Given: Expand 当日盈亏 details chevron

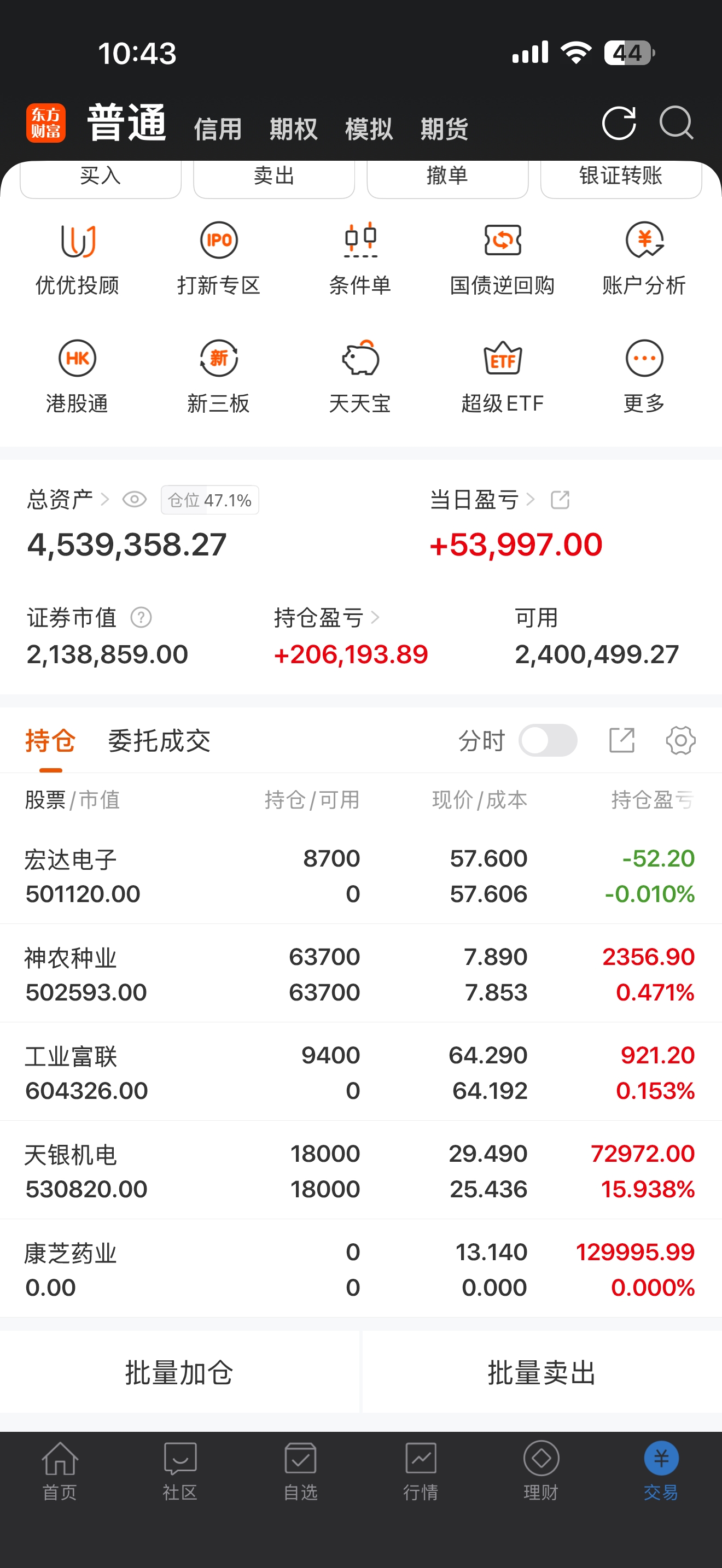Looking at the screenshot, I should (530, 500).
